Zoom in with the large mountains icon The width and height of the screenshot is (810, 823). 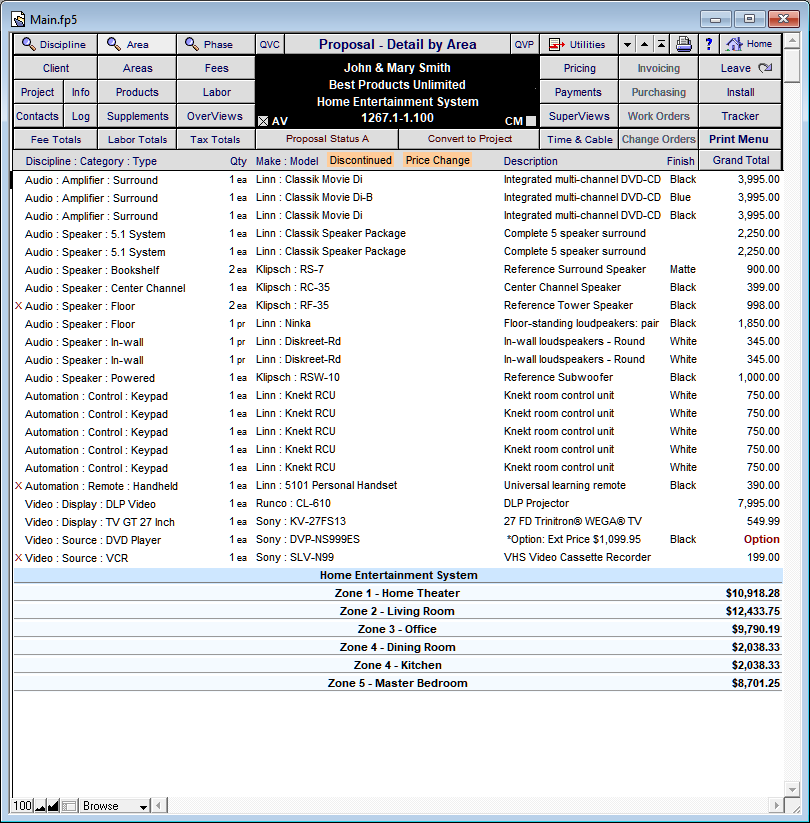pos(53,806)
